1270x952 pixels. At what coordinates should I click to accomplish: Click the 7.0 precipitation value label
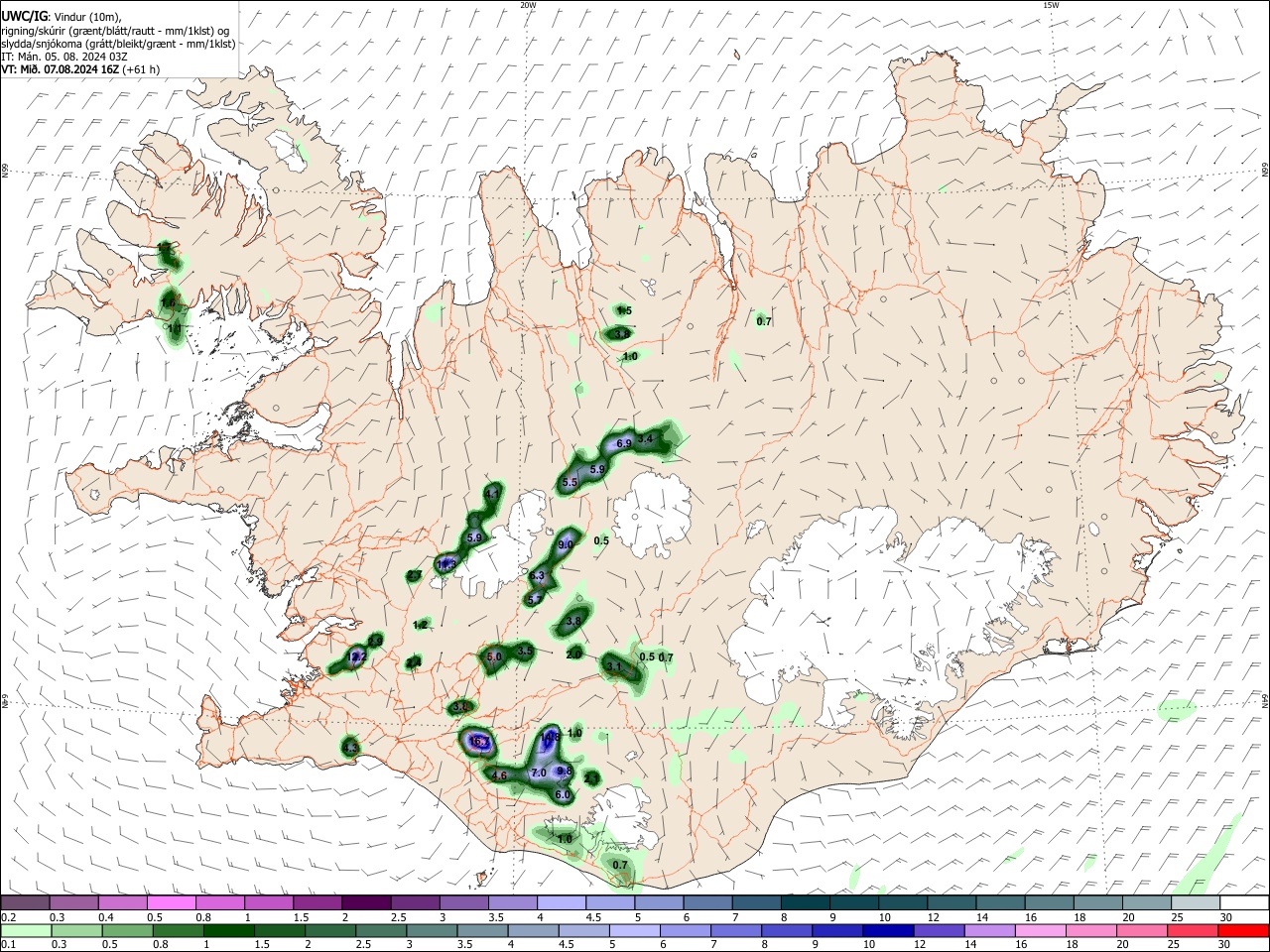click(539, 773)
